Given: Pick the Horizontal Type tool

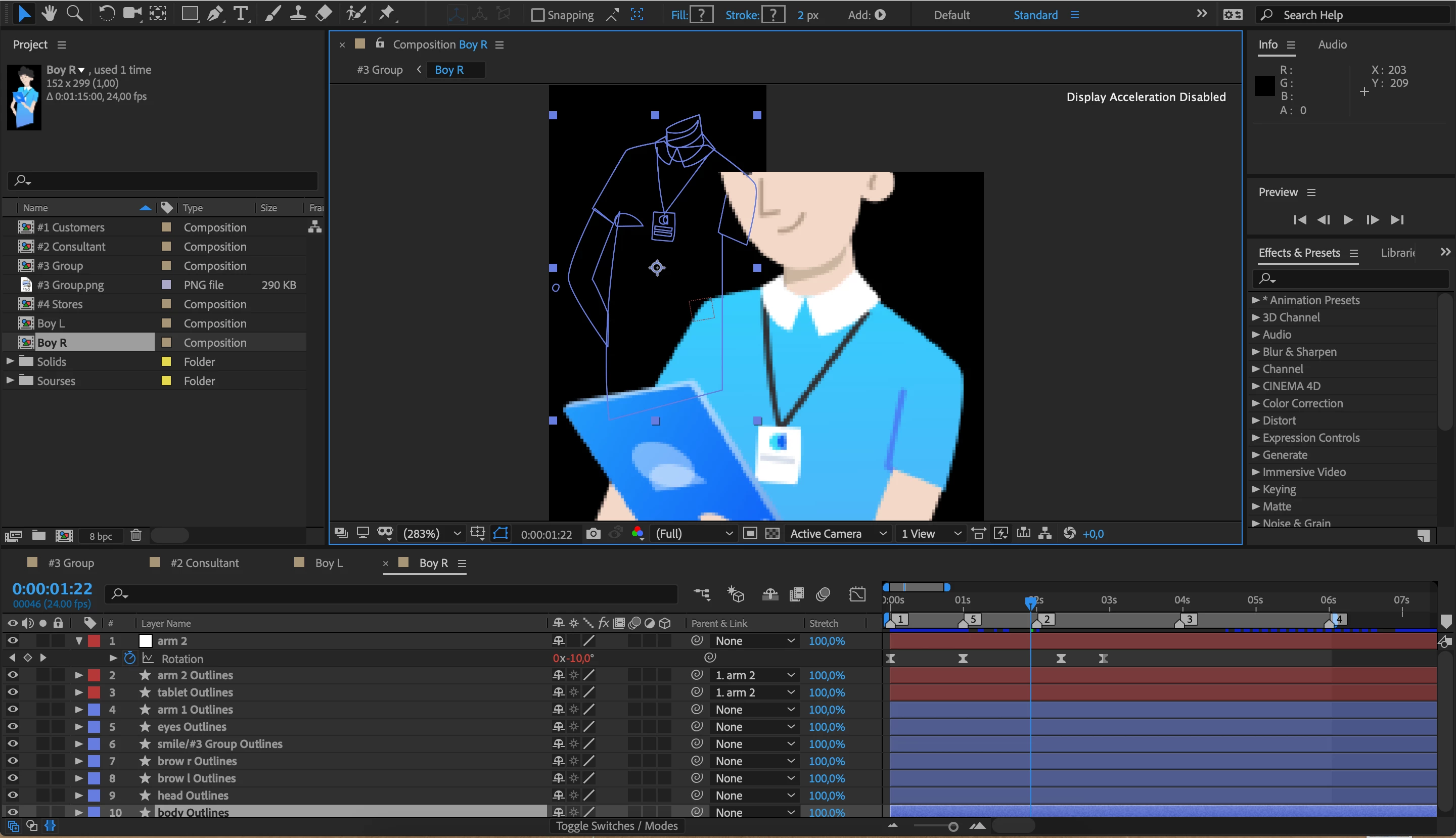Looking at the screenshot, I should coord(241,14).
